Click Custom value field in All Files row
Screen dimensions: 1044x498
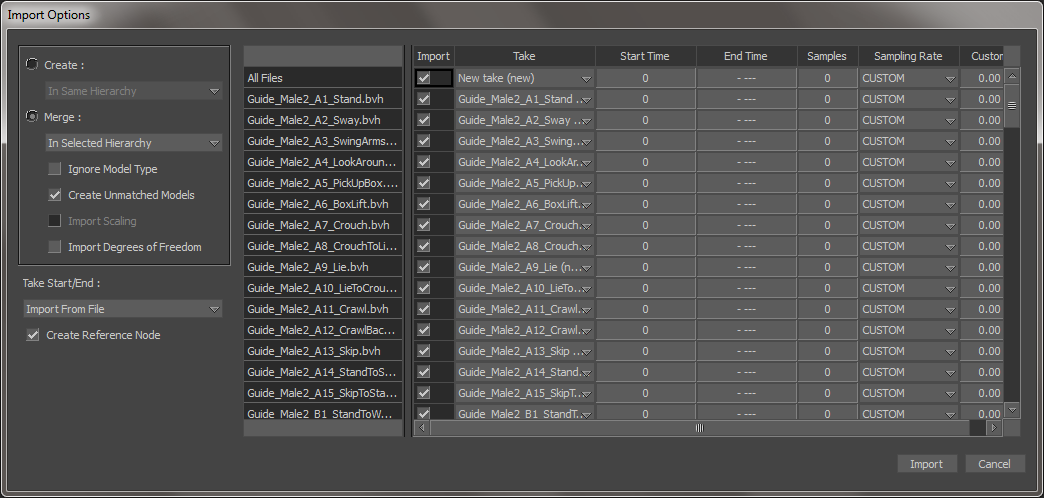pyautogui.click(x=981, y=78)
